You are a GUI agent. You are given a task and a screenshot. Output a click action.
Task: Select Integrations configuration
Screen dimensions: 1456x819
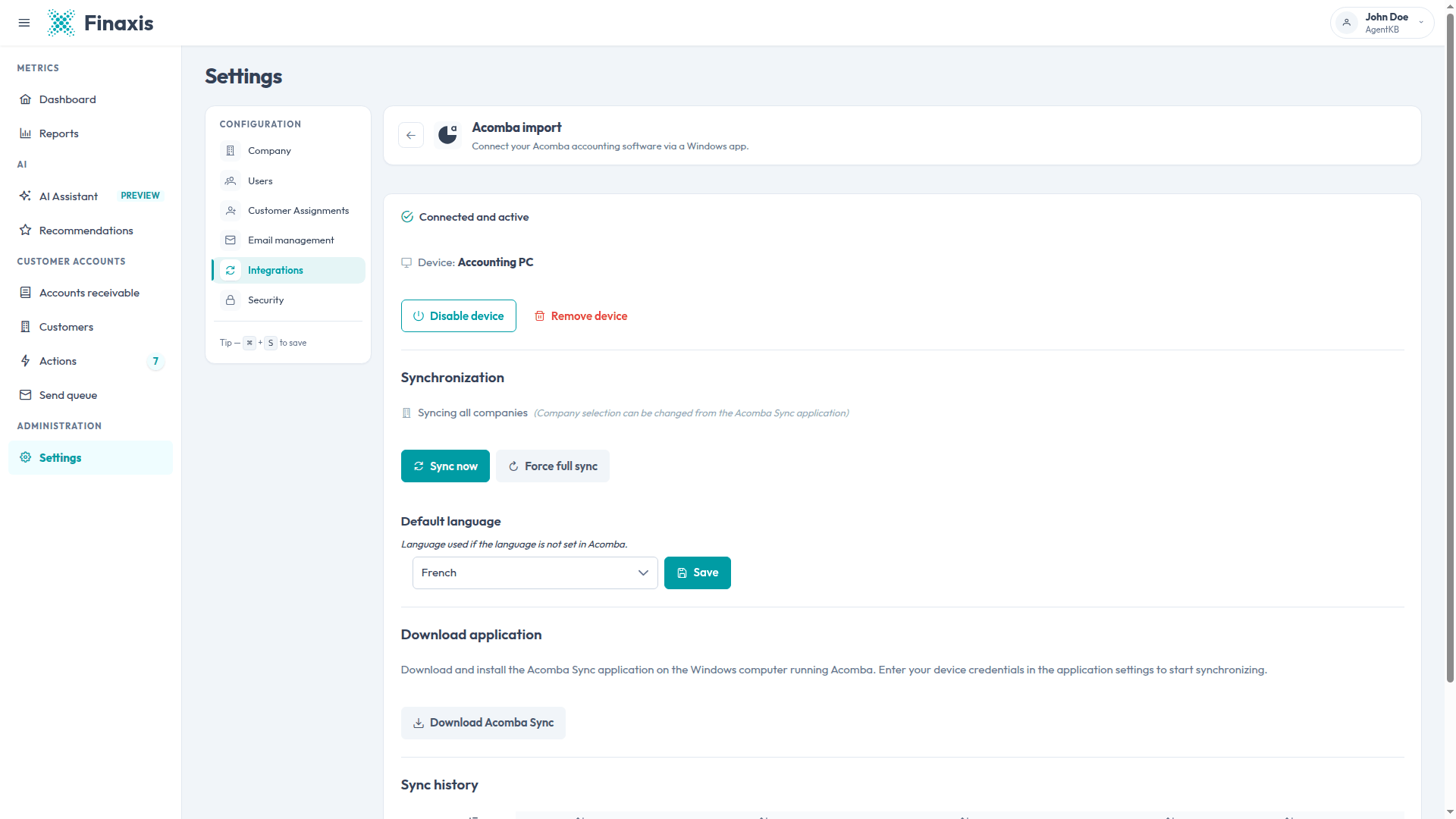click(x=288, y=271)
